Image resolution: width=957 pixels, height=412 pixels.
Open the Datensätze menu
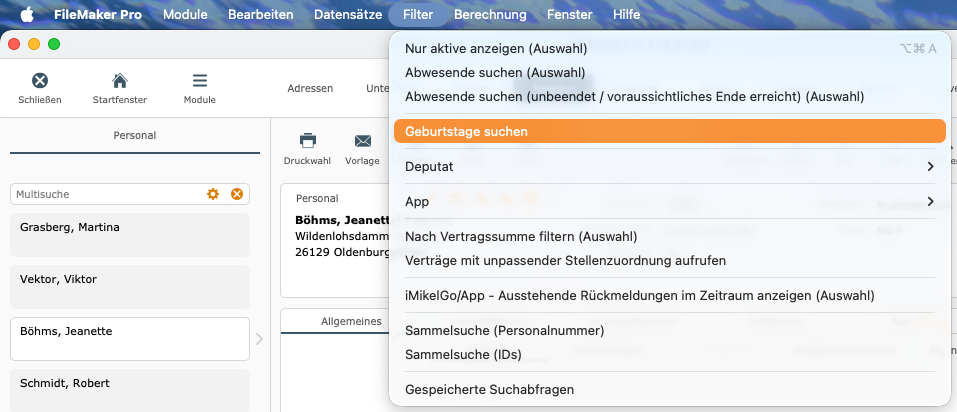tap(348, 15)
